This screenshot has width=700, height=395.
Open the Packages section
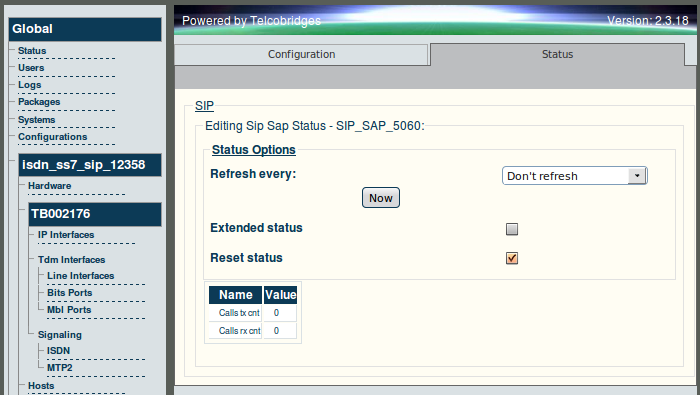[39, 102]
